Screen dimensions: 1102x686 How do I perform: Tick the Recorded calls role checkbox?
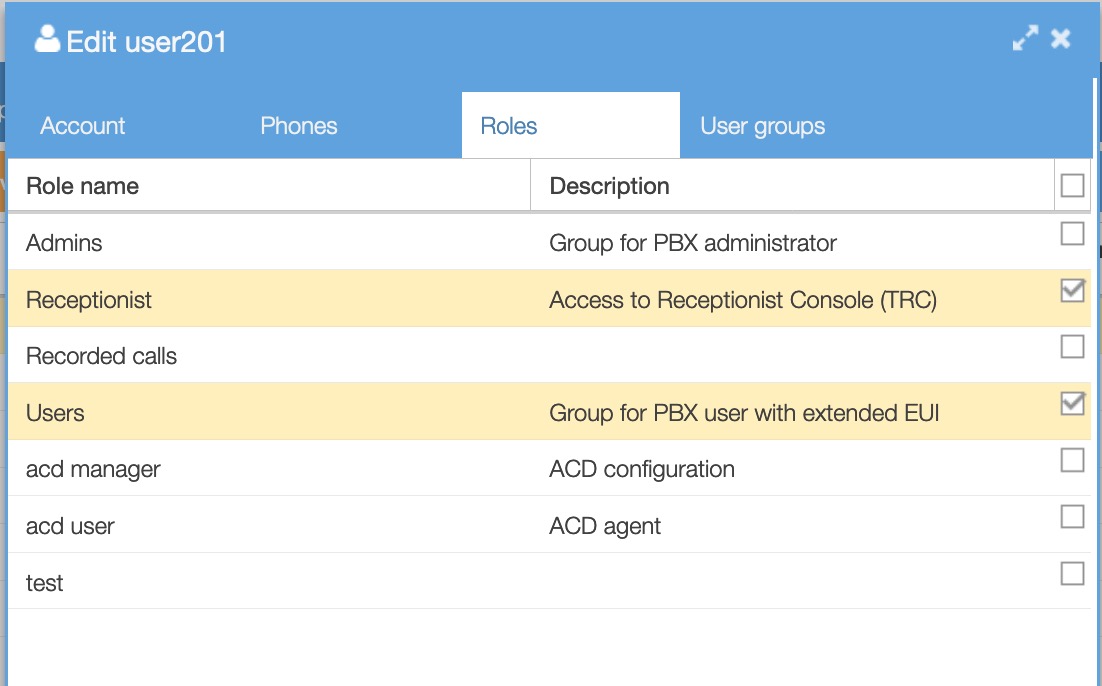(1072, 347)
